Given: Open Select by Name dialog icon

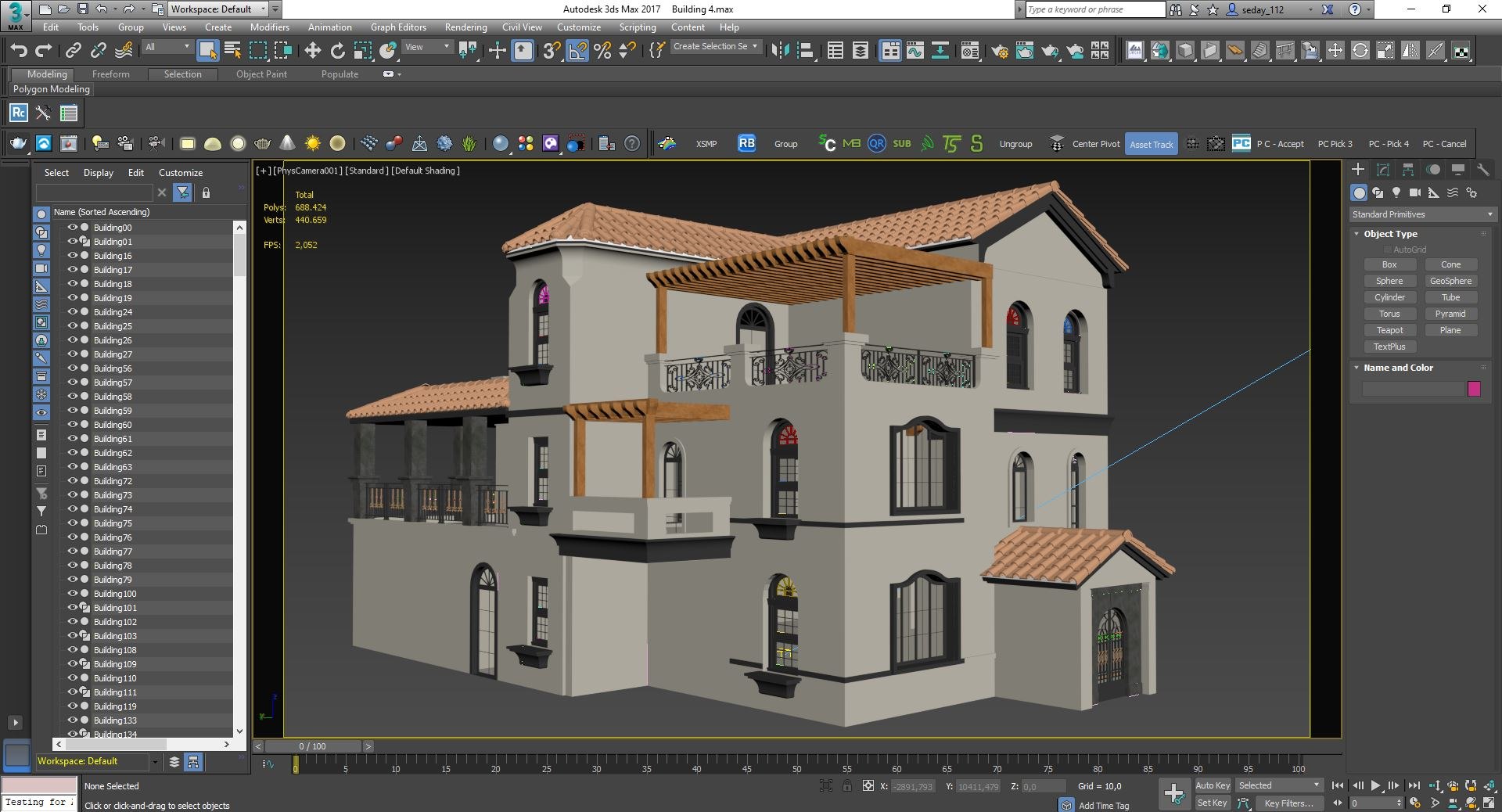Looking at the screenshot, I should (232, 51).
